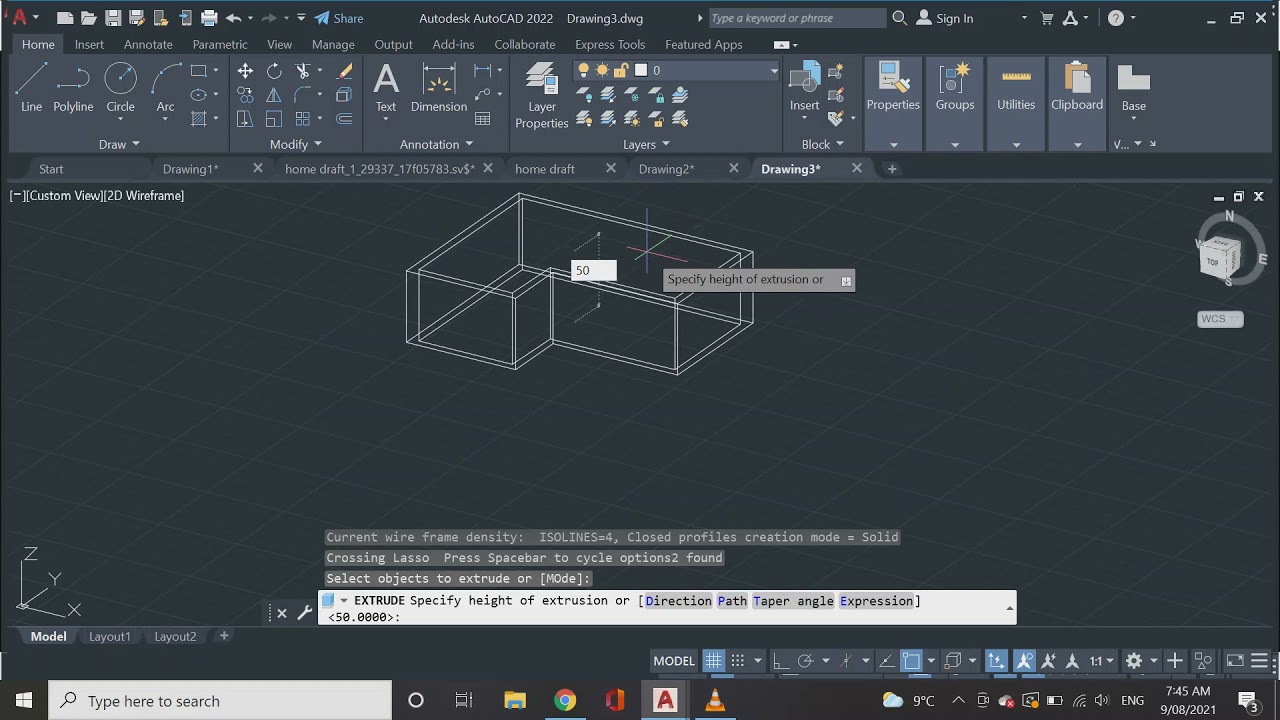The height and width of the screenshot is (720, 1280).
Task: Activate the Move tool in Modify panel
Action: [x=245, y=71]
